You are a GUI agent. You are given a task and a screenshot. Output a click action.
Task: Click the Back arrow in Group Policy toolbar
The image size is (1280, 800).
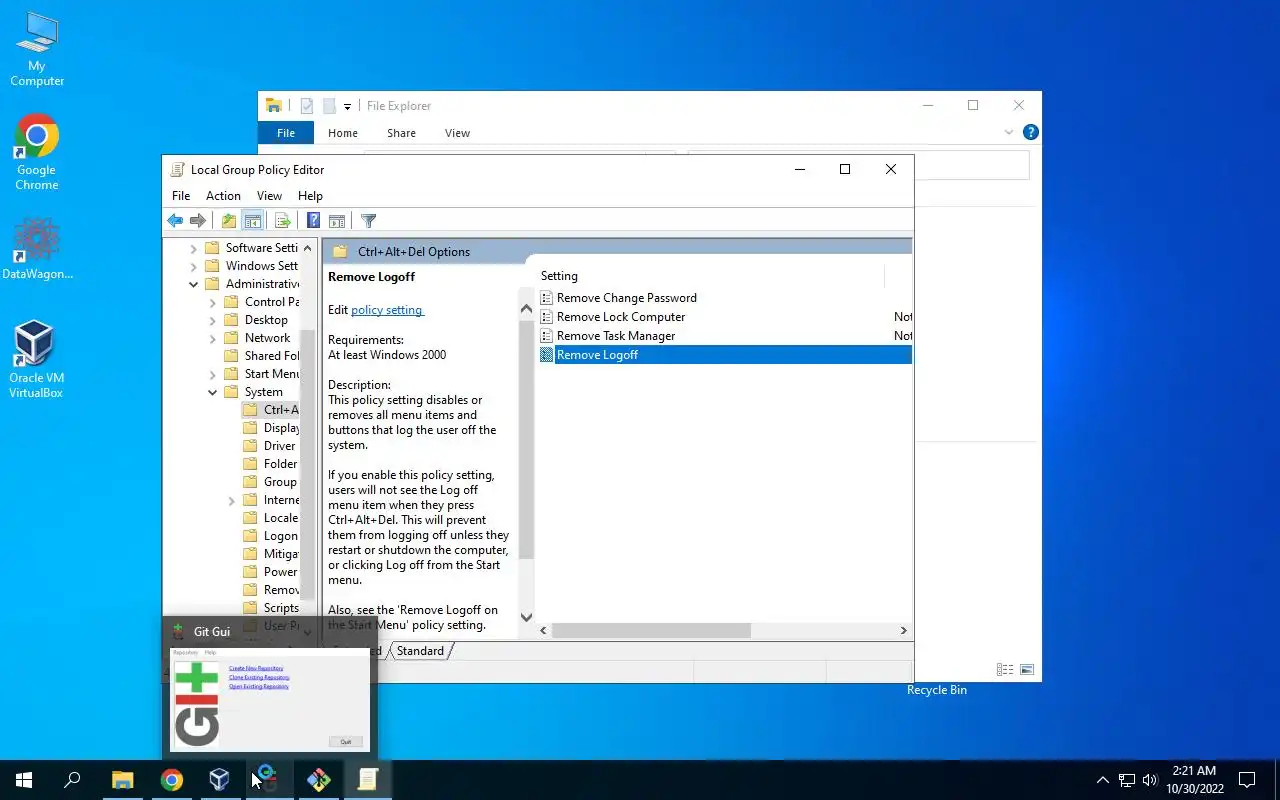click(175, 221)
